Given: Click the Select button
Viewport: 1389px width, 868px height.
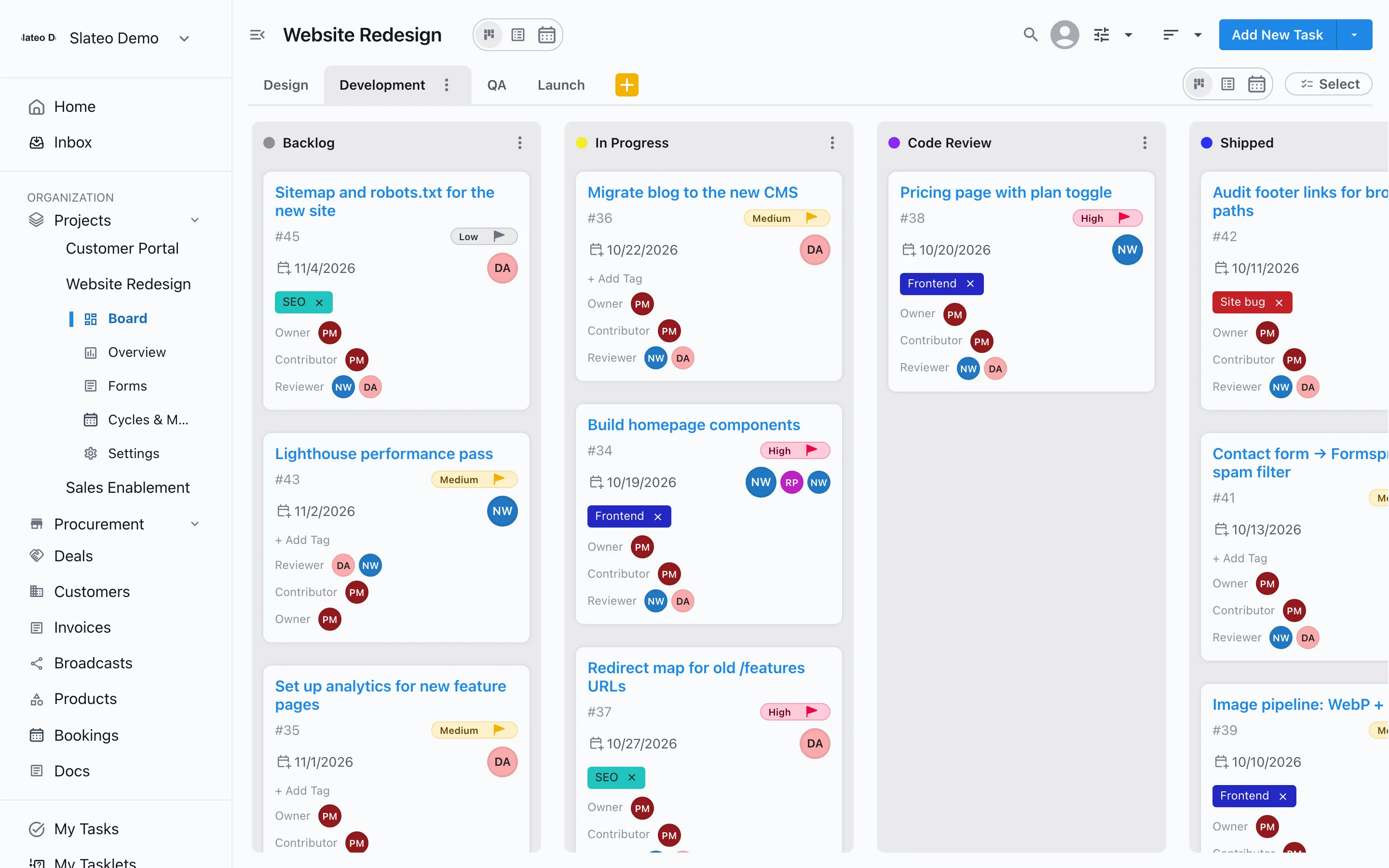Looking at the screenshot, I should click(1328, 84).
